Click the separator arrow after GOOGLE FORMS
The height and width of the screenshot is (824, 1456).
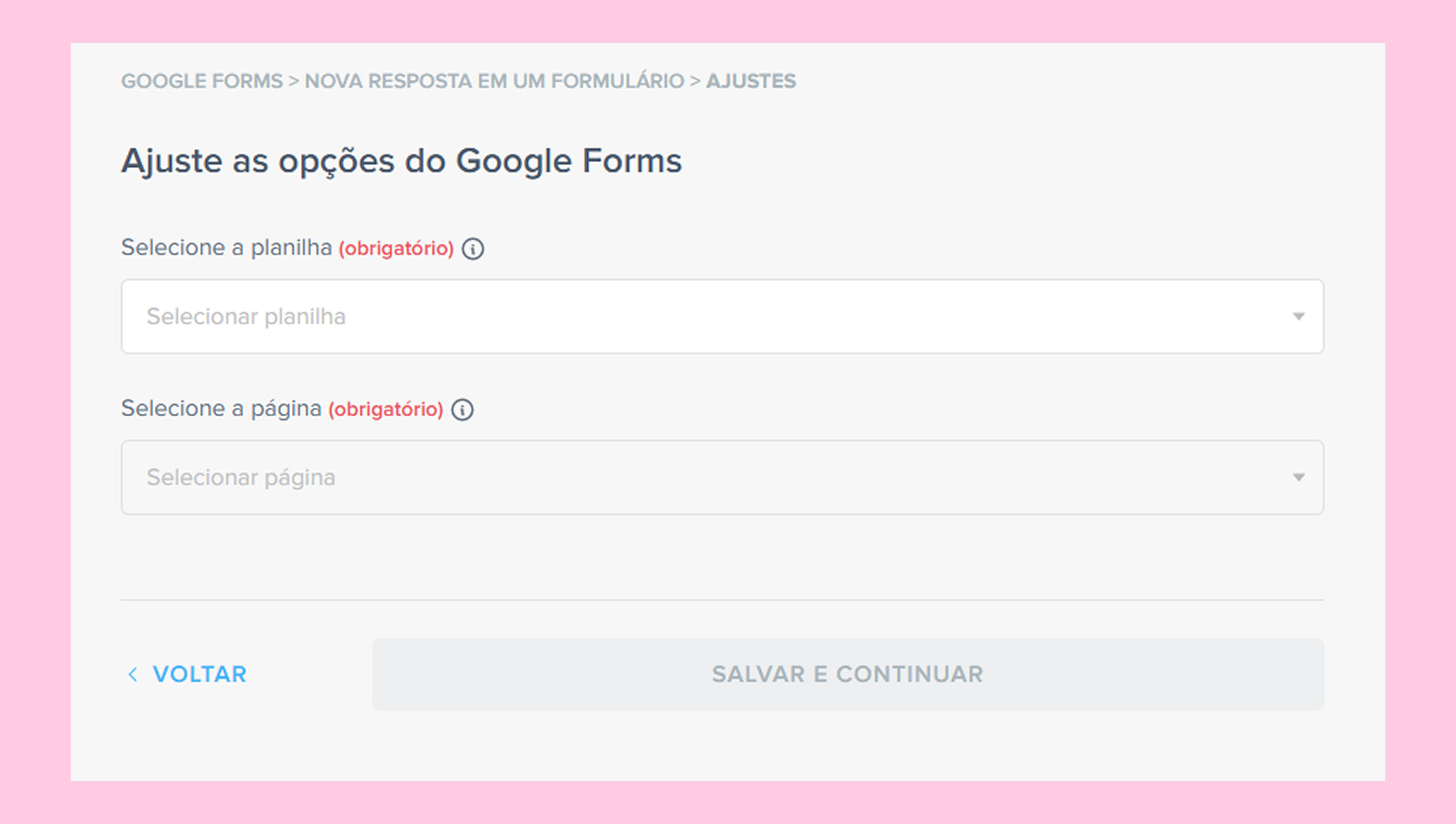click(293, 81)
